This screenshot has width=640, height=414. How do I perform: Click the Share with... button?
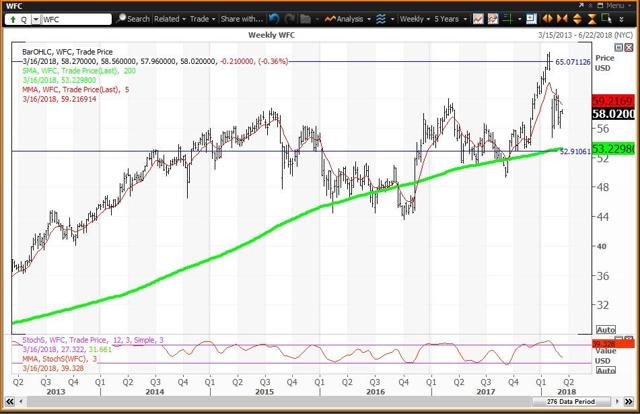pyautogui.click(x=242, y=19)
